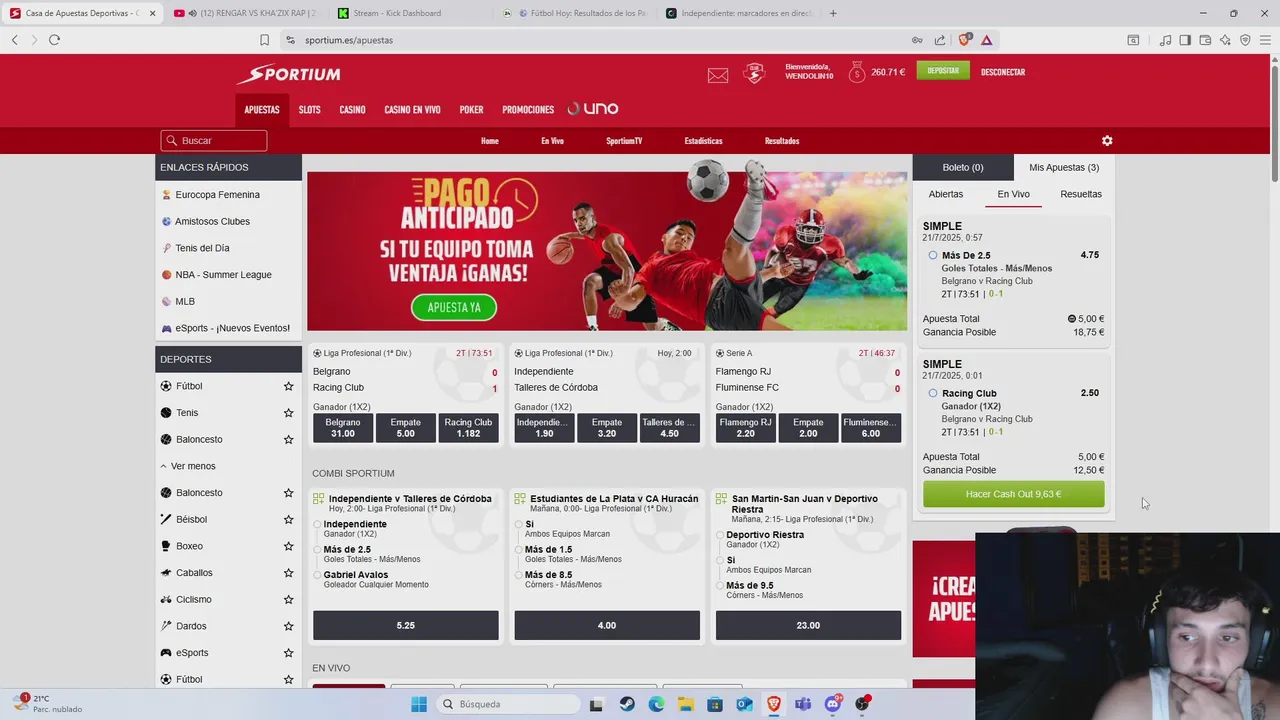Viewport: 1280px width, 720px height.
Task: Open Steam from the taskbar
Action: tap(626, 704)
